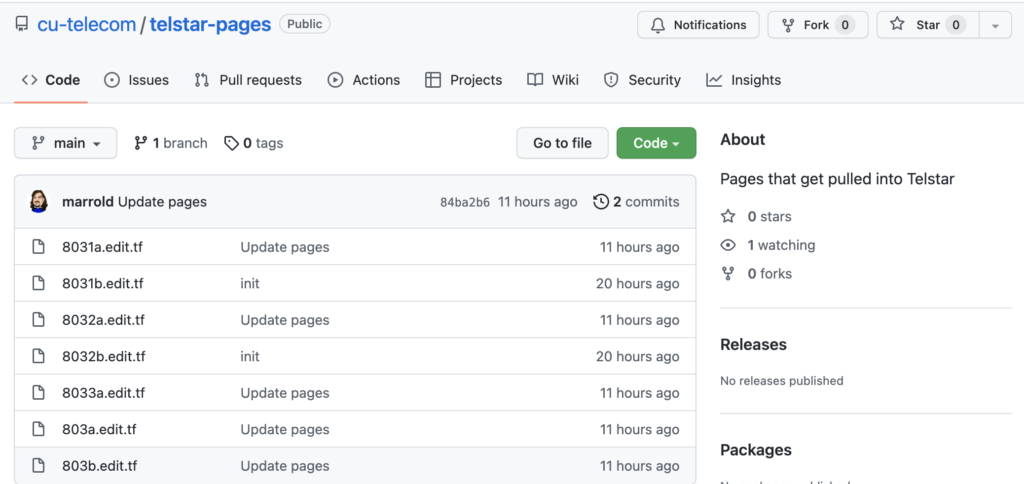Open the Projects tab
The image size is (1024, 484).
pos(464,80)
